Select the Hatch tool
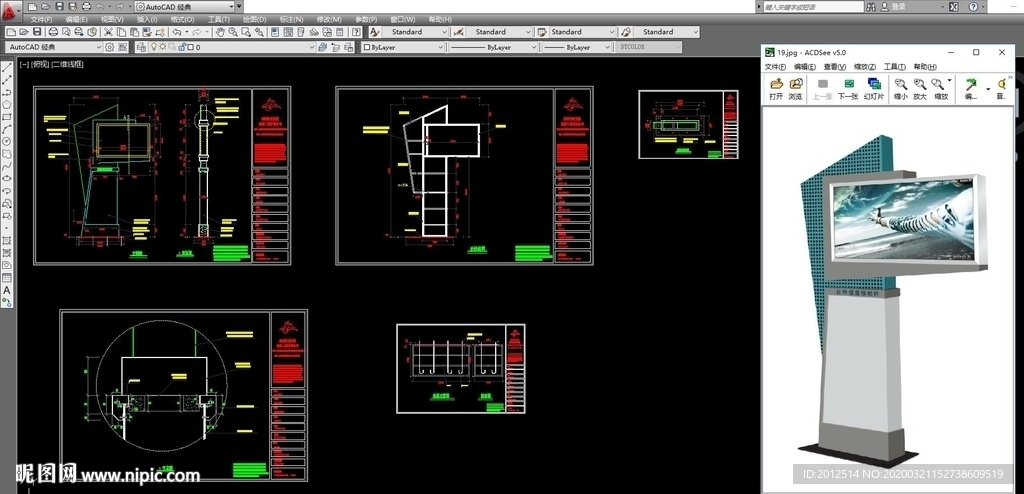1024x494 pixels. pyautogui.click(x=7, y=240)
